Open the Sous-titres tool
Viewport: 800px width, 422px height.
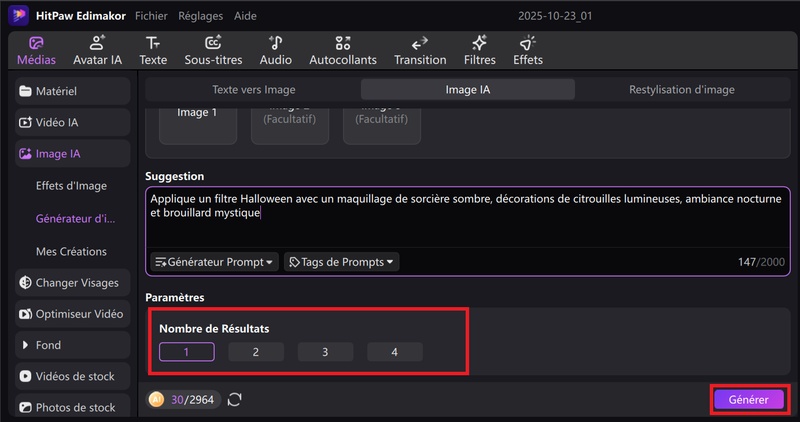point(213,50)
